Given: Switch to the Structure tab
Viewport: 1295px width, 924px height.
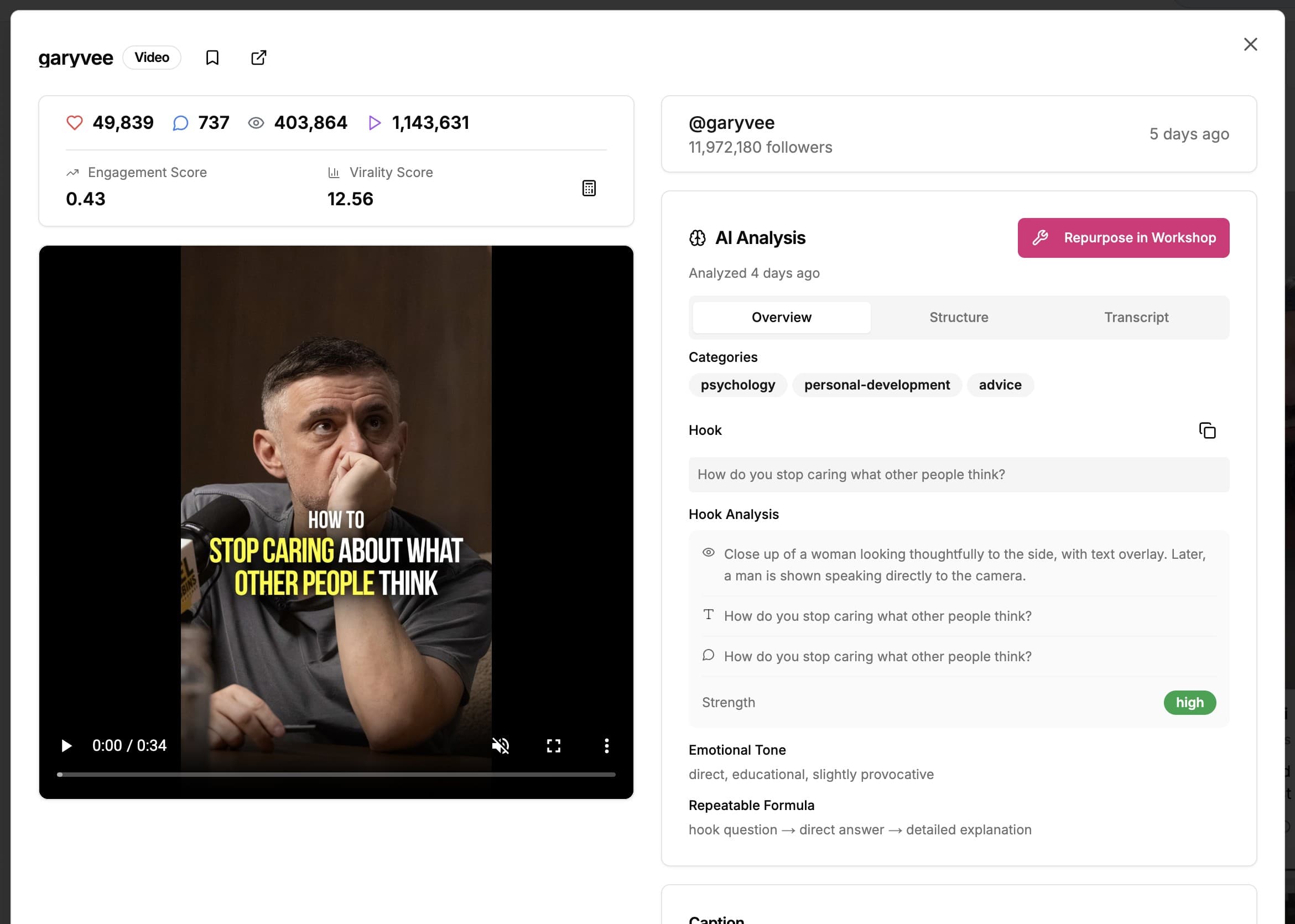Looking at the screenshot, I should [959, 318].
